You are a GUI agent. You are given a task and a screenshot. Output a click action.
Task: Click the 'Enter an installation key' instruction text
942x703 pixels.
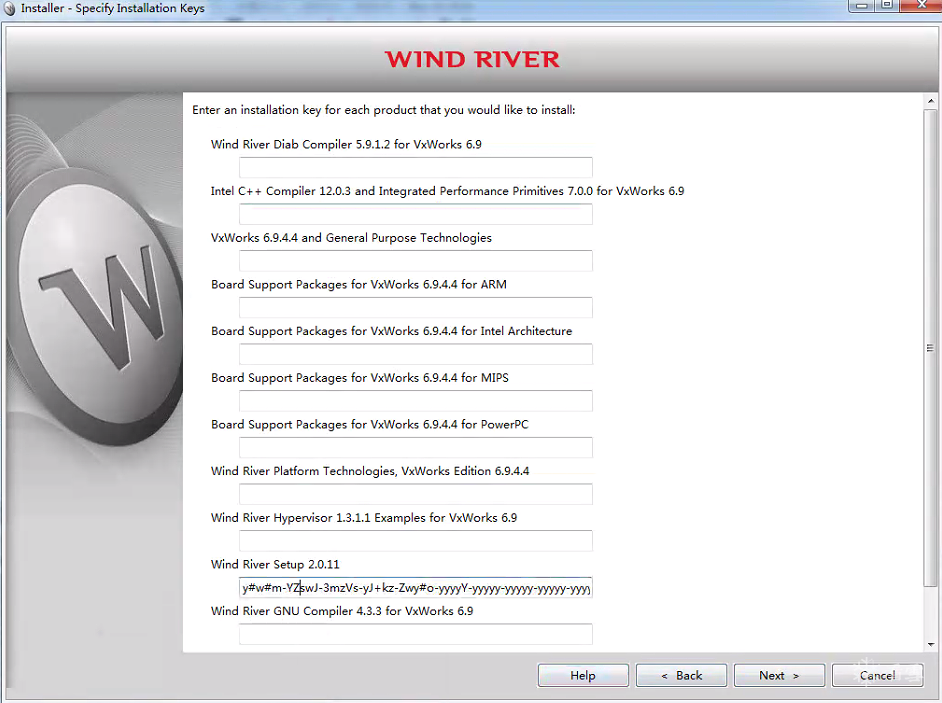(384, 110)
